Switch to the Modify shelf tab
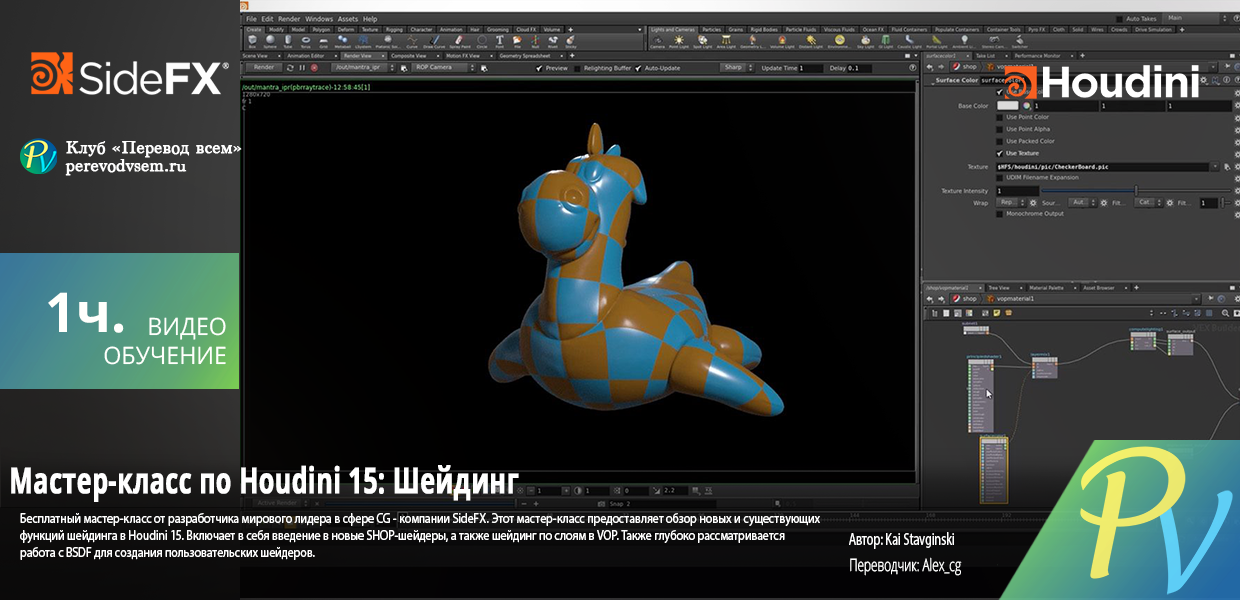 click(276, 29)
